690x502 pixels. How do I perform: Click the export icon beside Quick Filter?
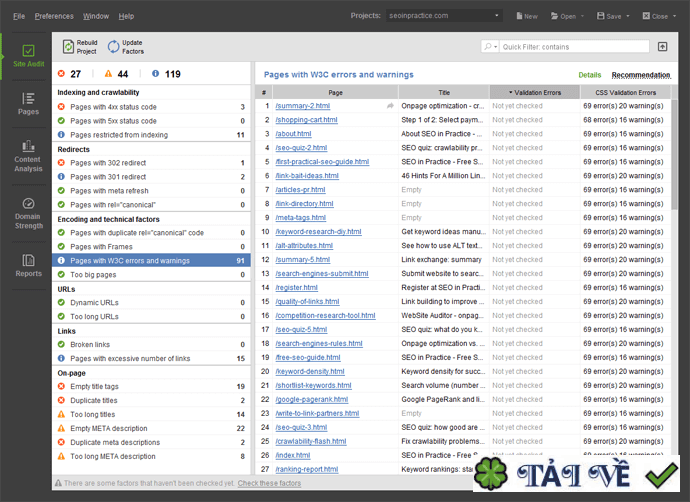click(662, 47)
